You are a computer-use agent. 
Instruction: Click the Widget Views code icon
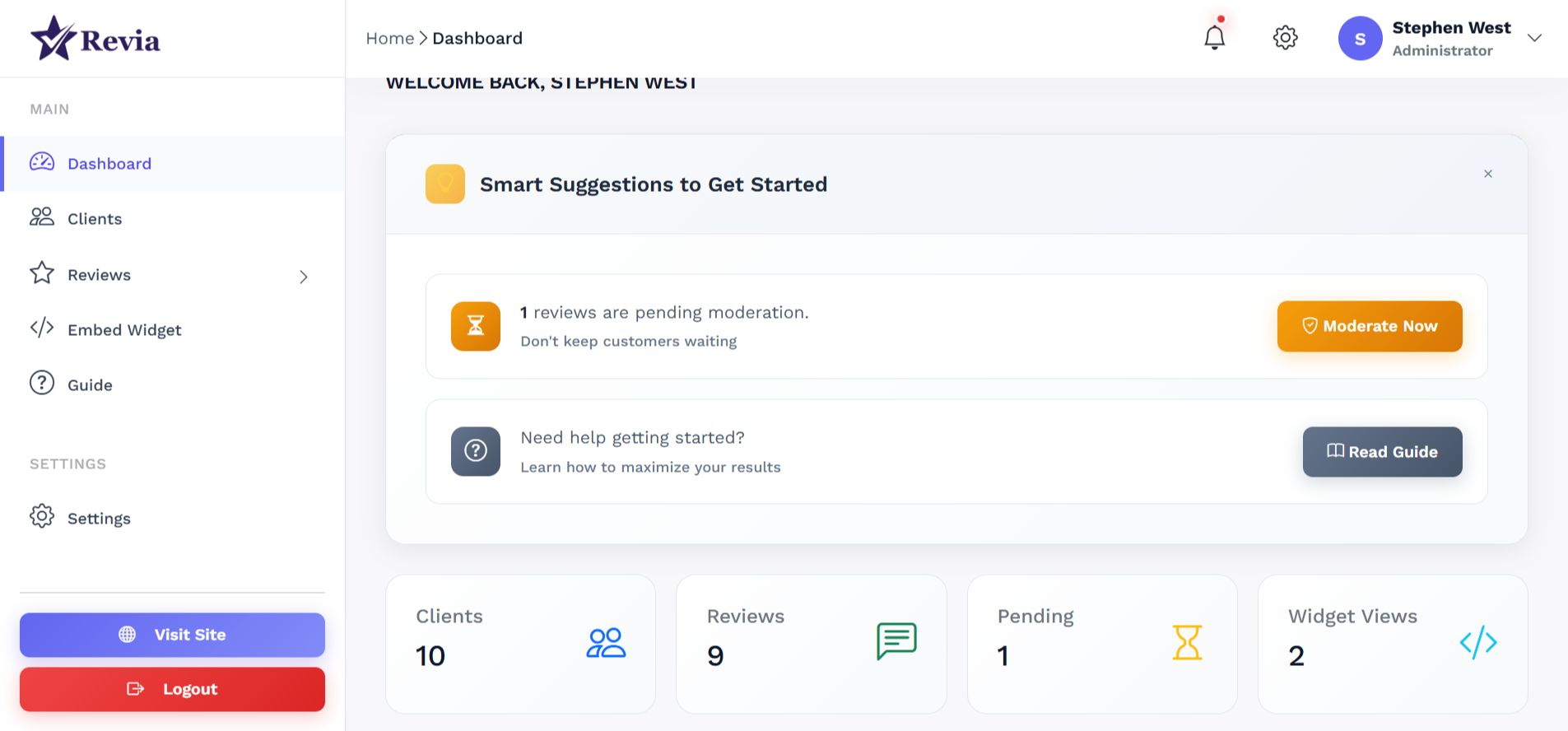tap(1478, 643)
